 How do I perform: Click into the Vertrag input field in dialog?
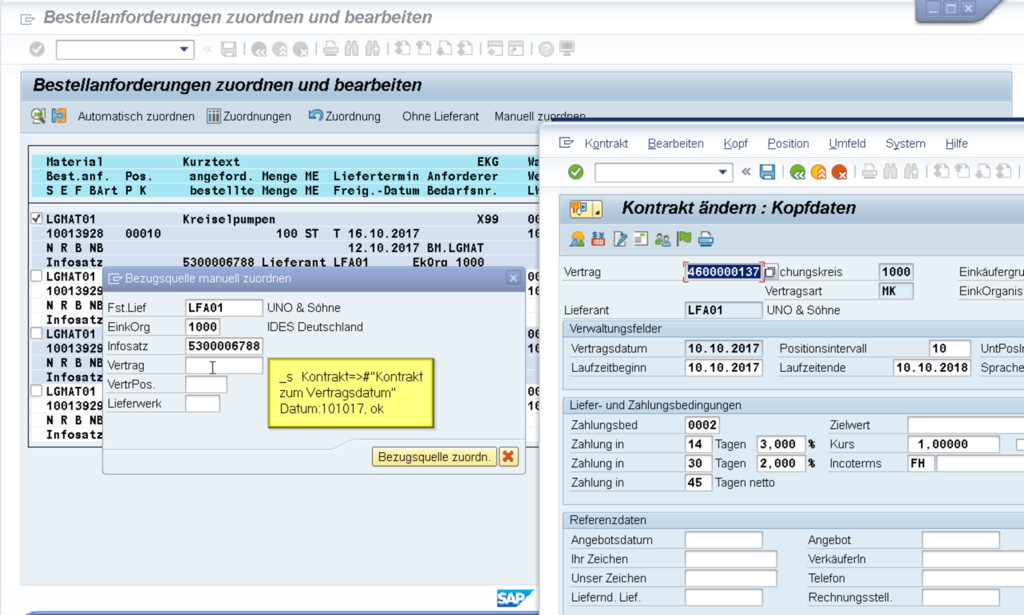pyautogui.click(x=224, y=366)
